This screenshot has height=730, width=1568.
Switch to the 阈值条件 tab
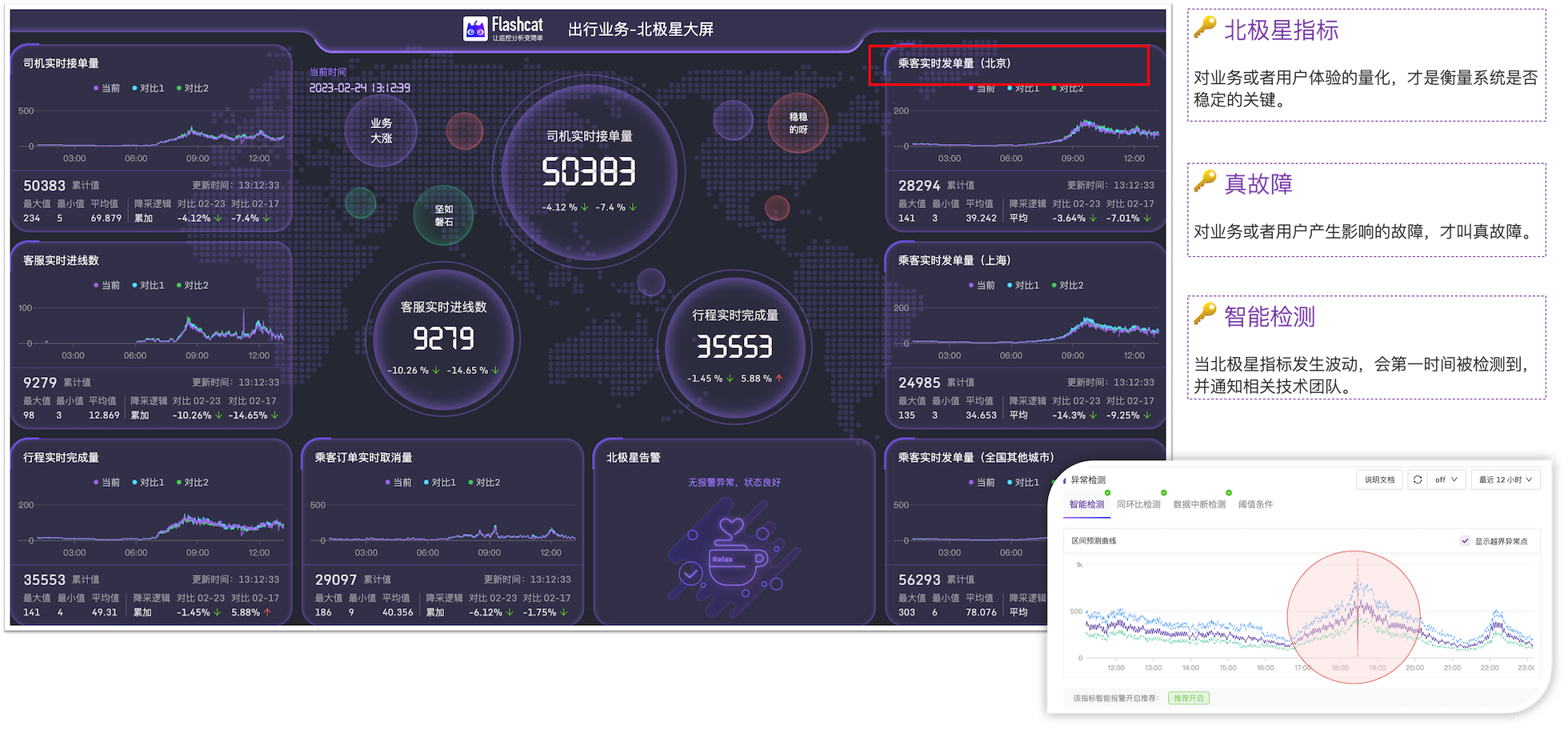click(x=1255, y=504)
